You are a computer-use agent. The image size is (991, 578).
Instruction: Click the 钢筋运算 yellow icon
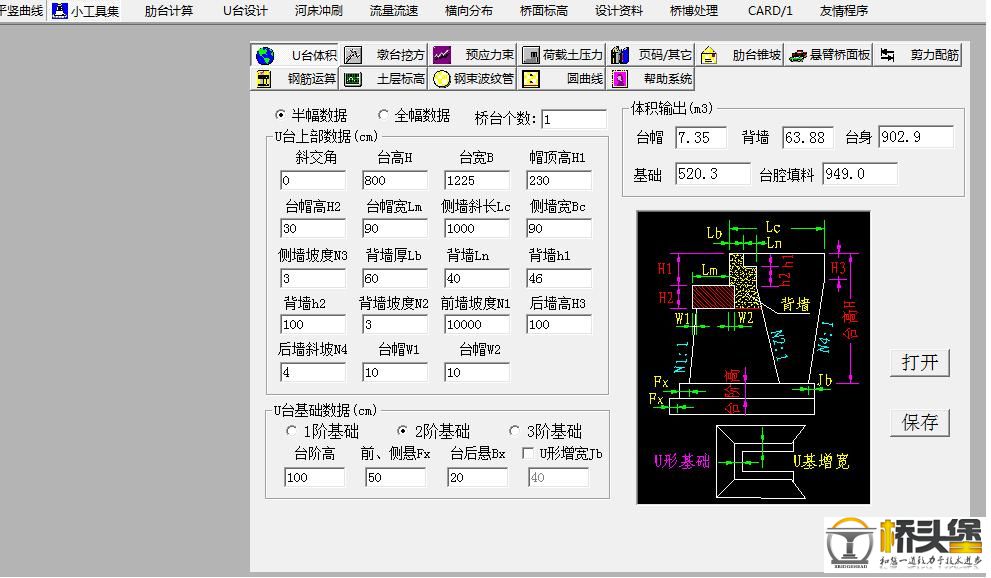pos(264,79)
